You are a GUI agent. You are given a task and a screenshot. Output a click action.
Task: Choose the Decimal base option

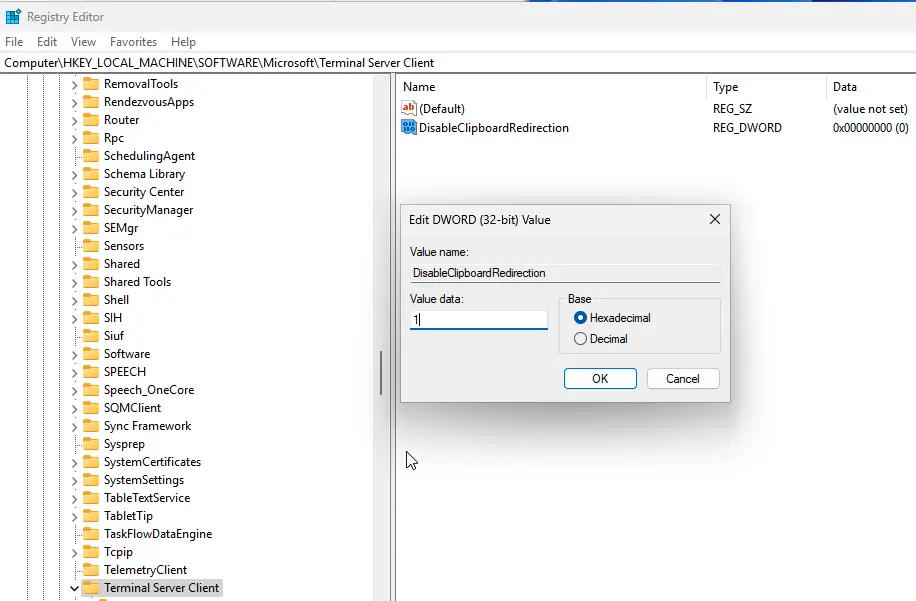(x=580, y=339)
